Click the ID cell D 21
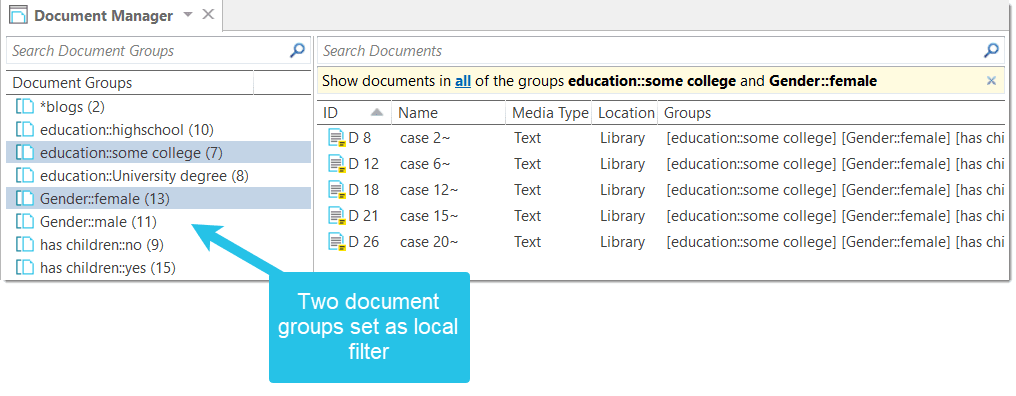The width and height of the screenshot is (1016, 396). tap(364, 216)
